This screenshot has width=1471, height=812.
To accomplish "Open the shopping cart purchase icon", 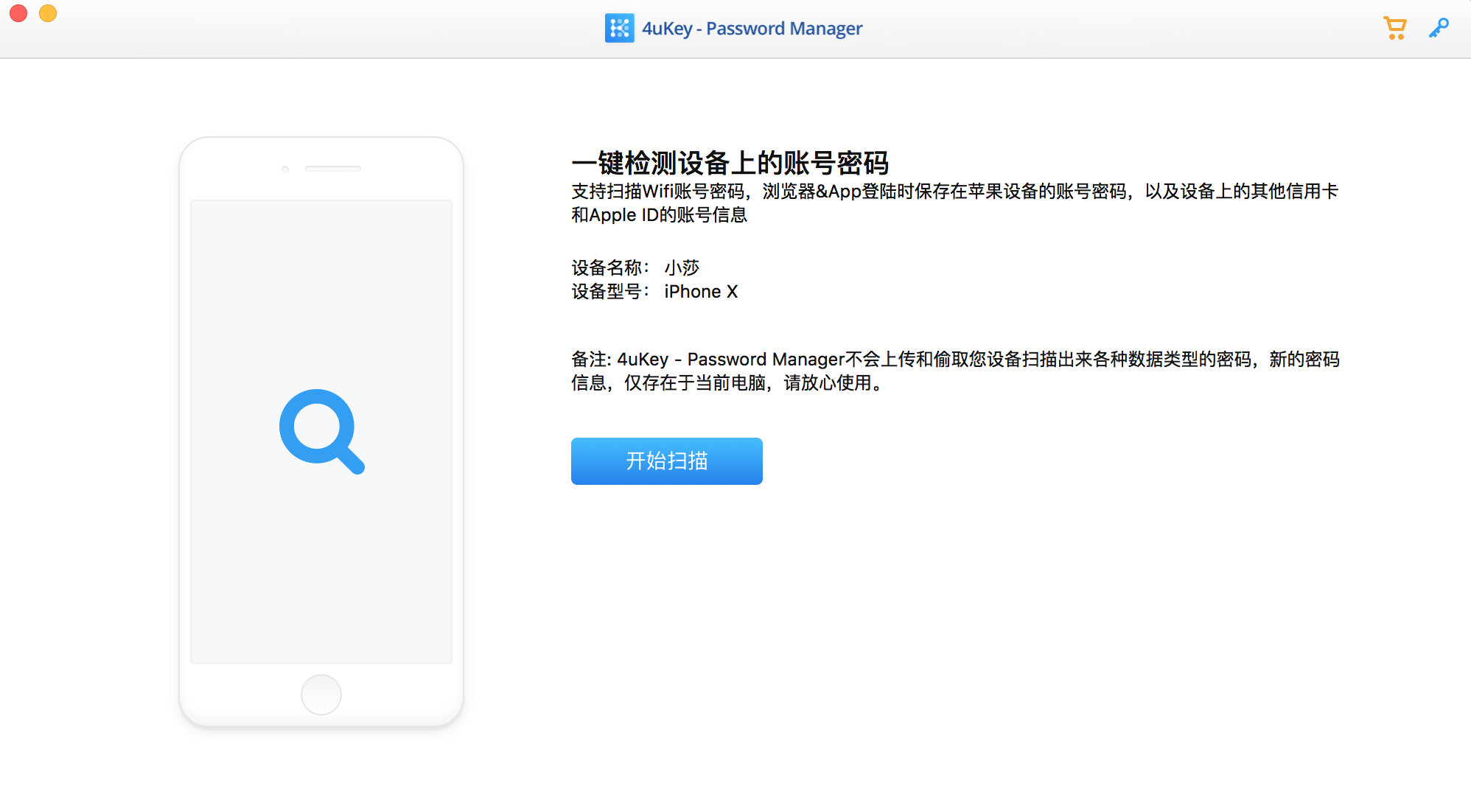I will [x=1394, y=28].
